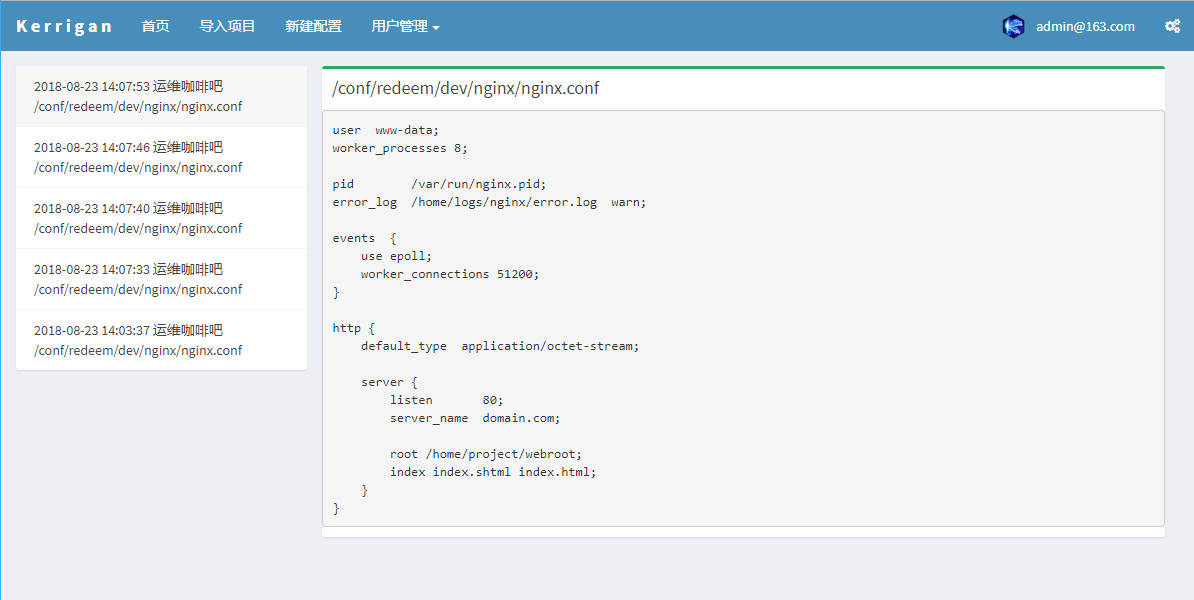This screenshot has width=1194, height=600.
Task: Open the settings gears icon
Action: (1172, 27)
